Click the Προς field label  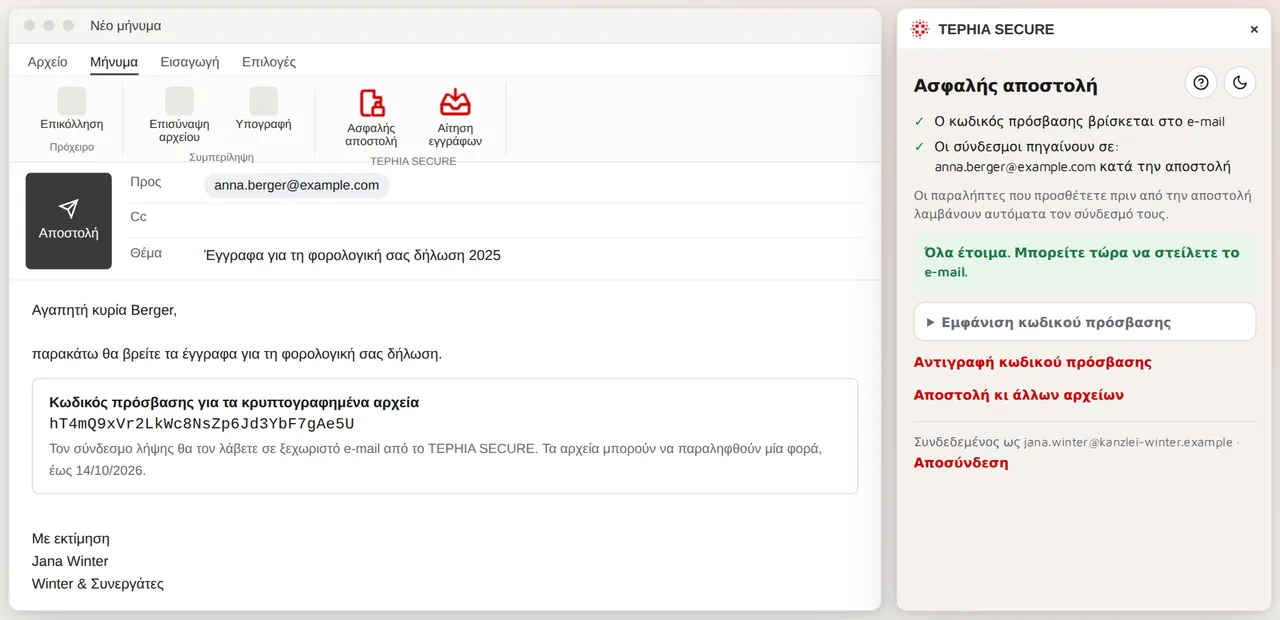click(146, 182)
